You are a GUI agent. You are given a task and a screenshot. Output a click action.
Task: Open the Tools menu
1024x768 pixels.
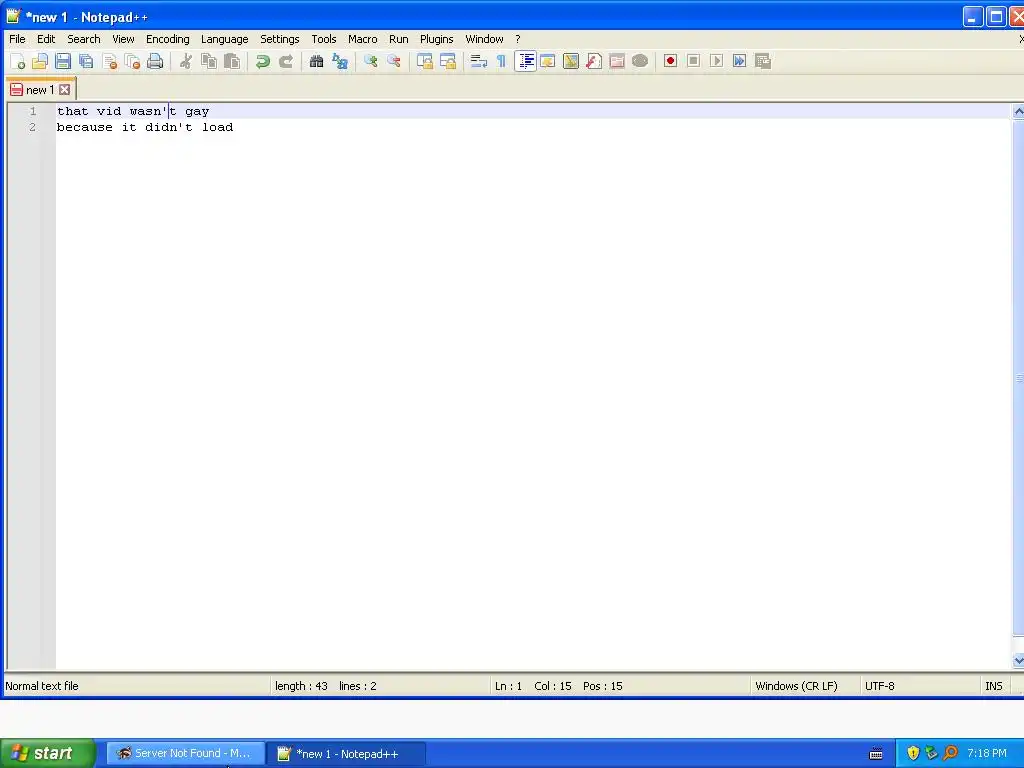click(x=323, y=39)
